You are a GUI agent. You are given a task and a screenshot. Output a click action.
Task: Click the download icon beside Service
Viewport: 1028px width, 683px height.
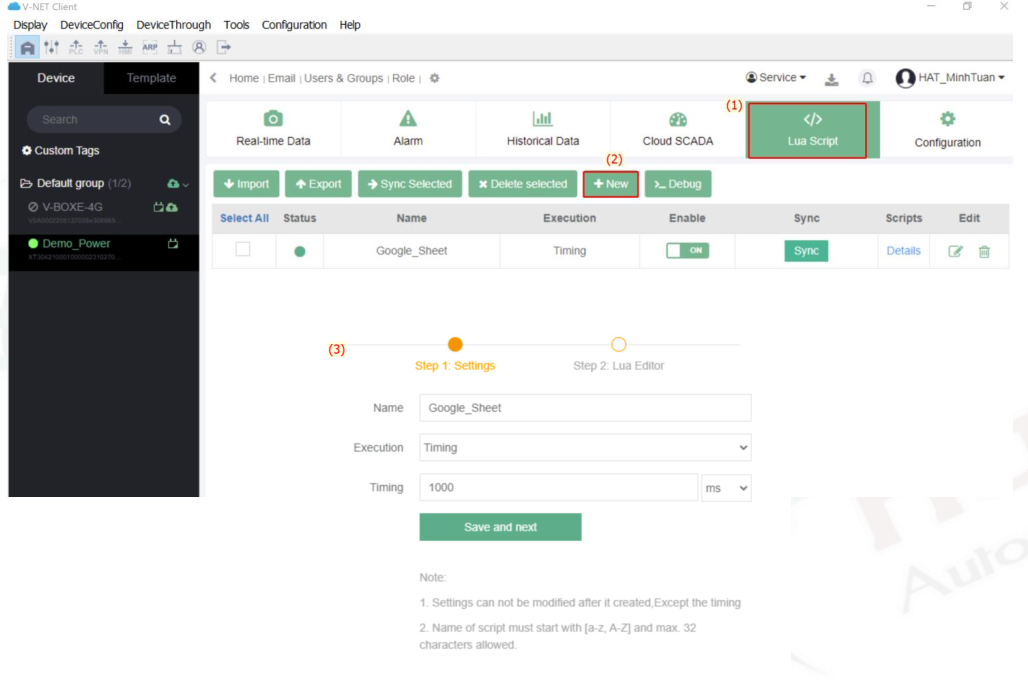(831, 79)
